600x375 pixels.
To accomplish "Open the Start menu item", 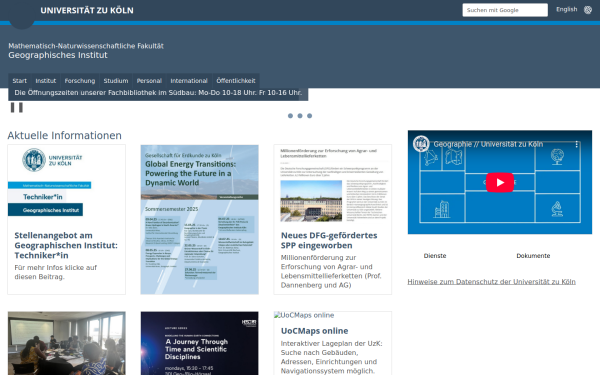I will (20, 81).
